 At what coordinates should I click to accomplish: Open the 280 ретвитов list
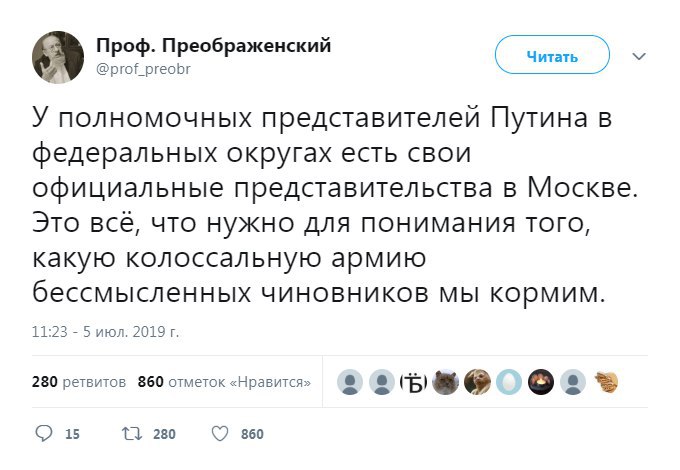[x=79, y=382]
